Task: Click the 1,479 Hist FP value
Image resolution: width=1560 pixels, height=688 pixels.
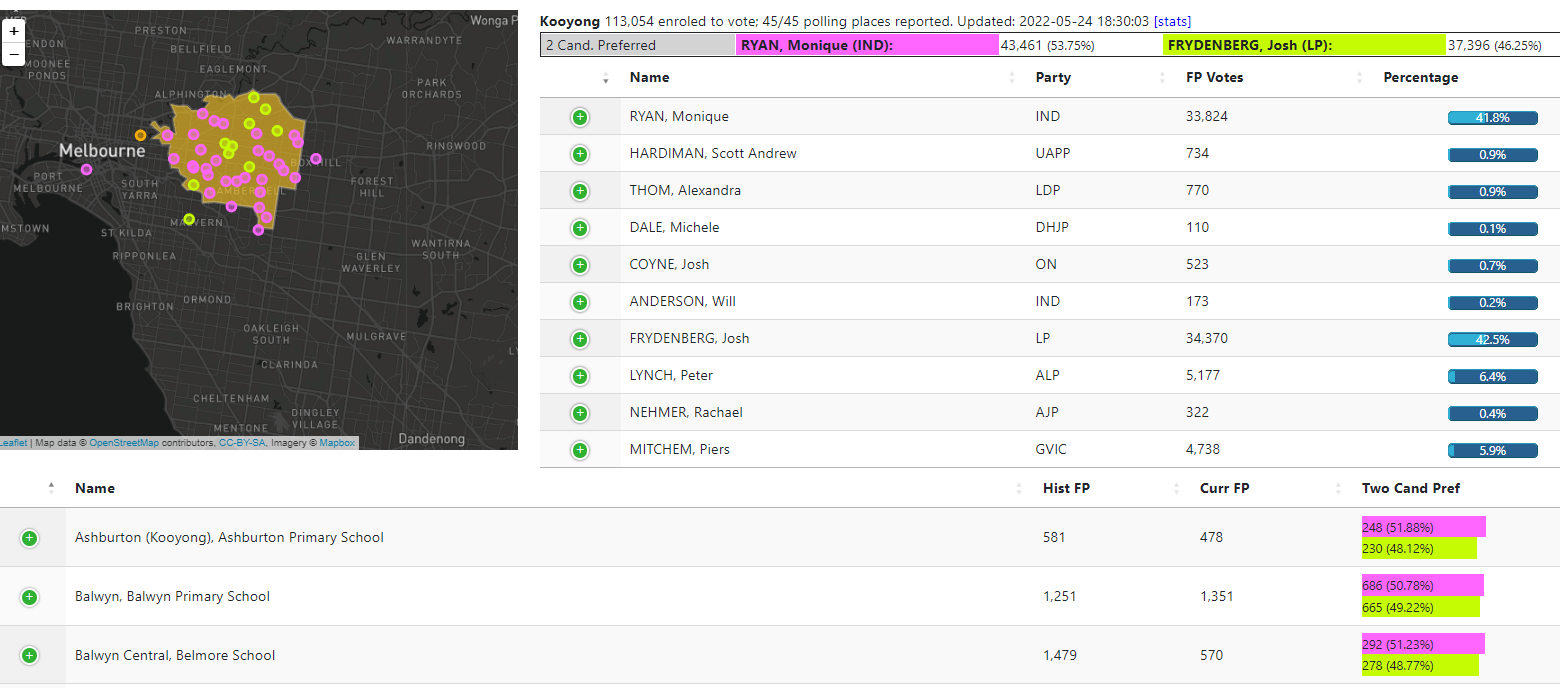Action: point(1060,656)
